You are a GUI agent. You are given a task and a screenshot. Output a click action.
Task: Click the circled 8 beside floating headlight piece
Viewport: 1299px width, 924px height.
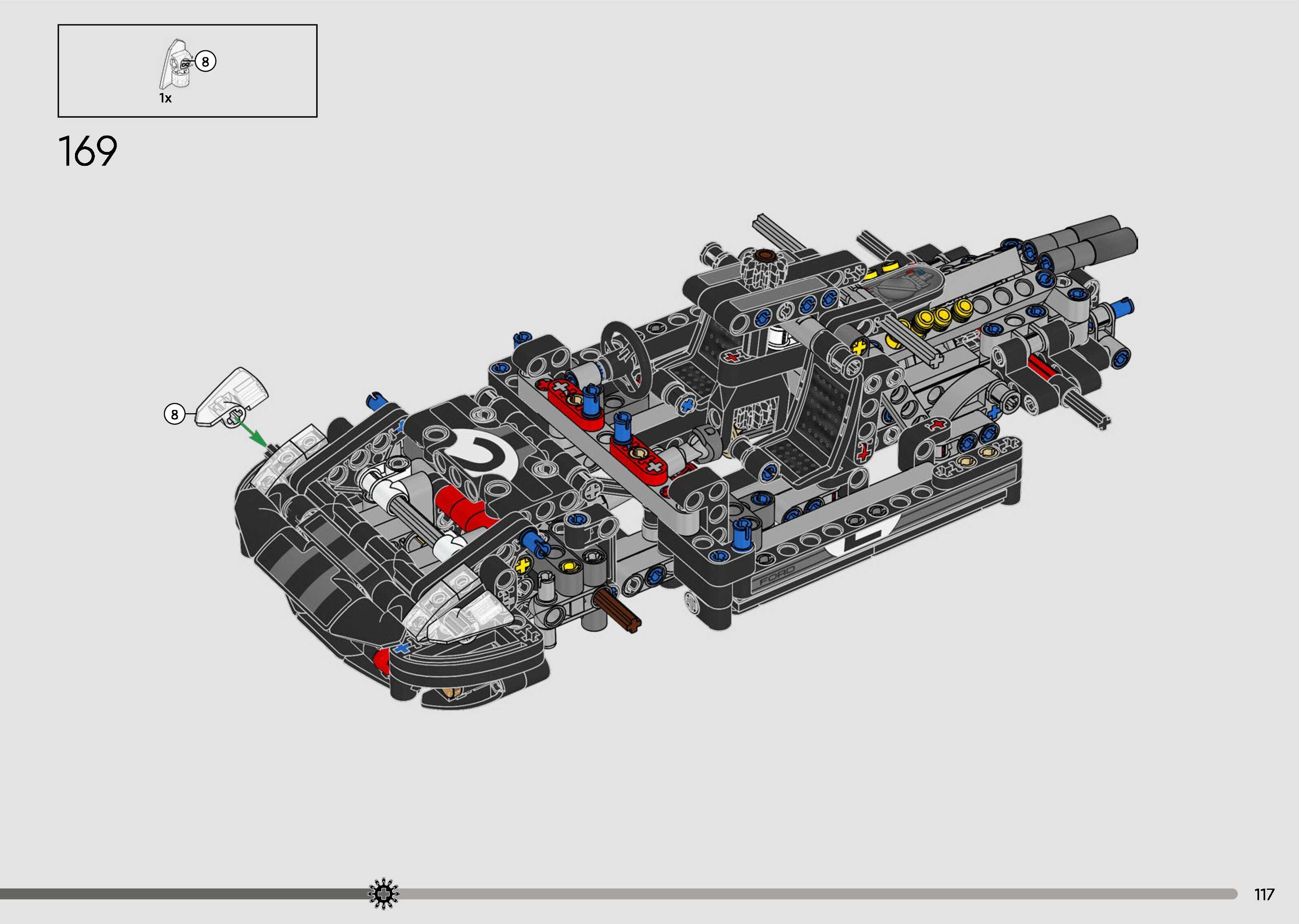[175, 414]
